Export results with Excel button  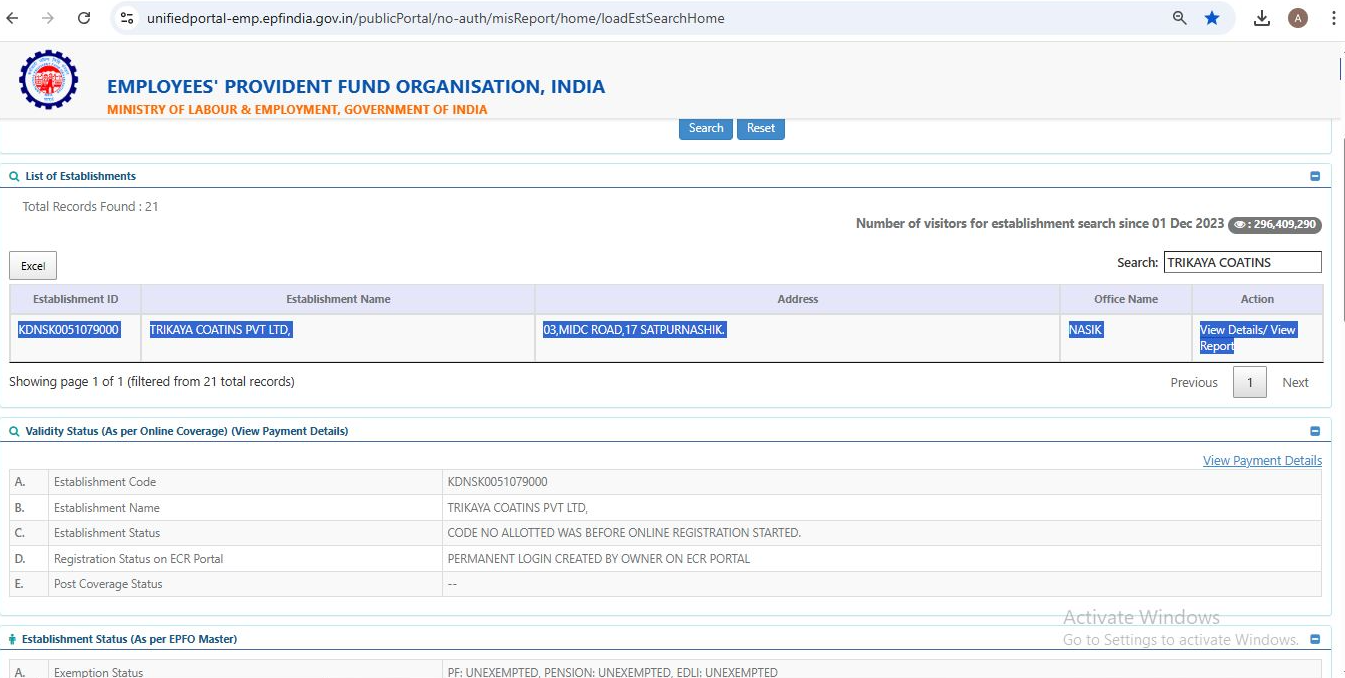pyautogui.click(x=33, y=266)
